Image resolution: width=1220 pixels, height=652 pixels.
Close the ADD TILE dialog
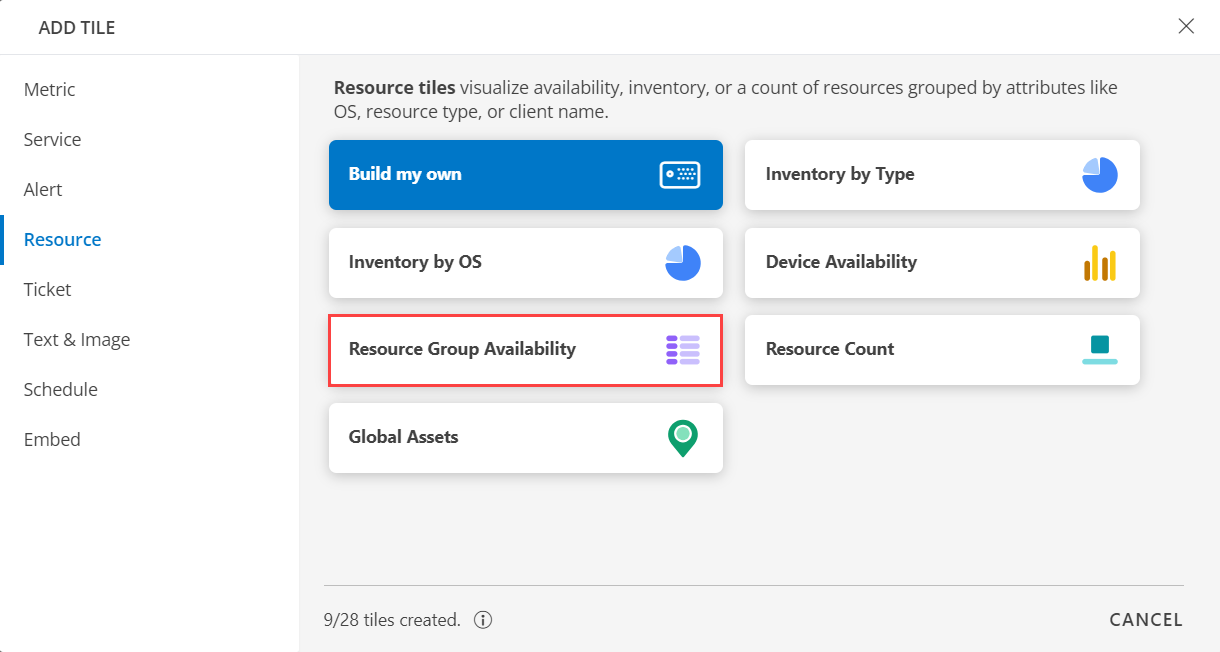pos(1186,27)
